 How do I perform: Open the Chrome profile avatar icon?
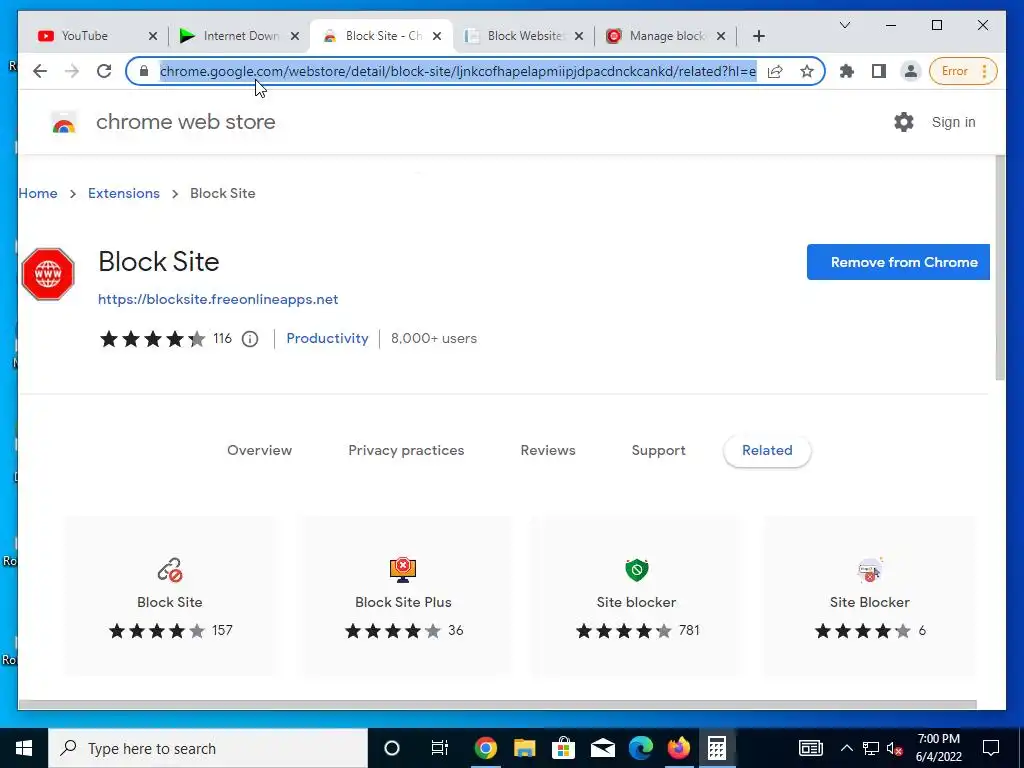(x=910, y=71)
